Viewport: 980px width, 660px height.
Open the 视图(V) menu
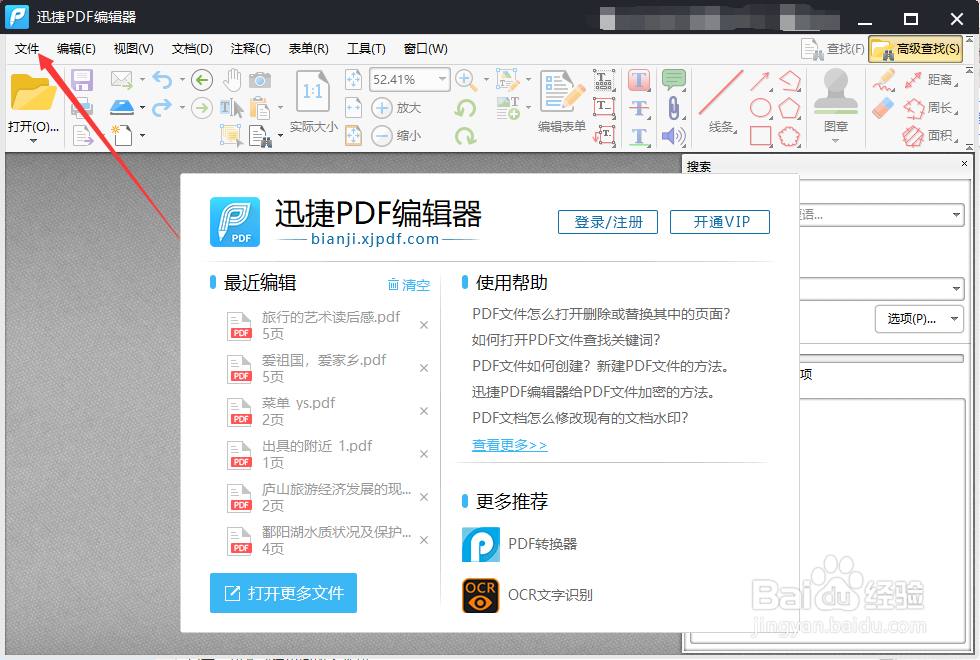(x=134, y=49)
